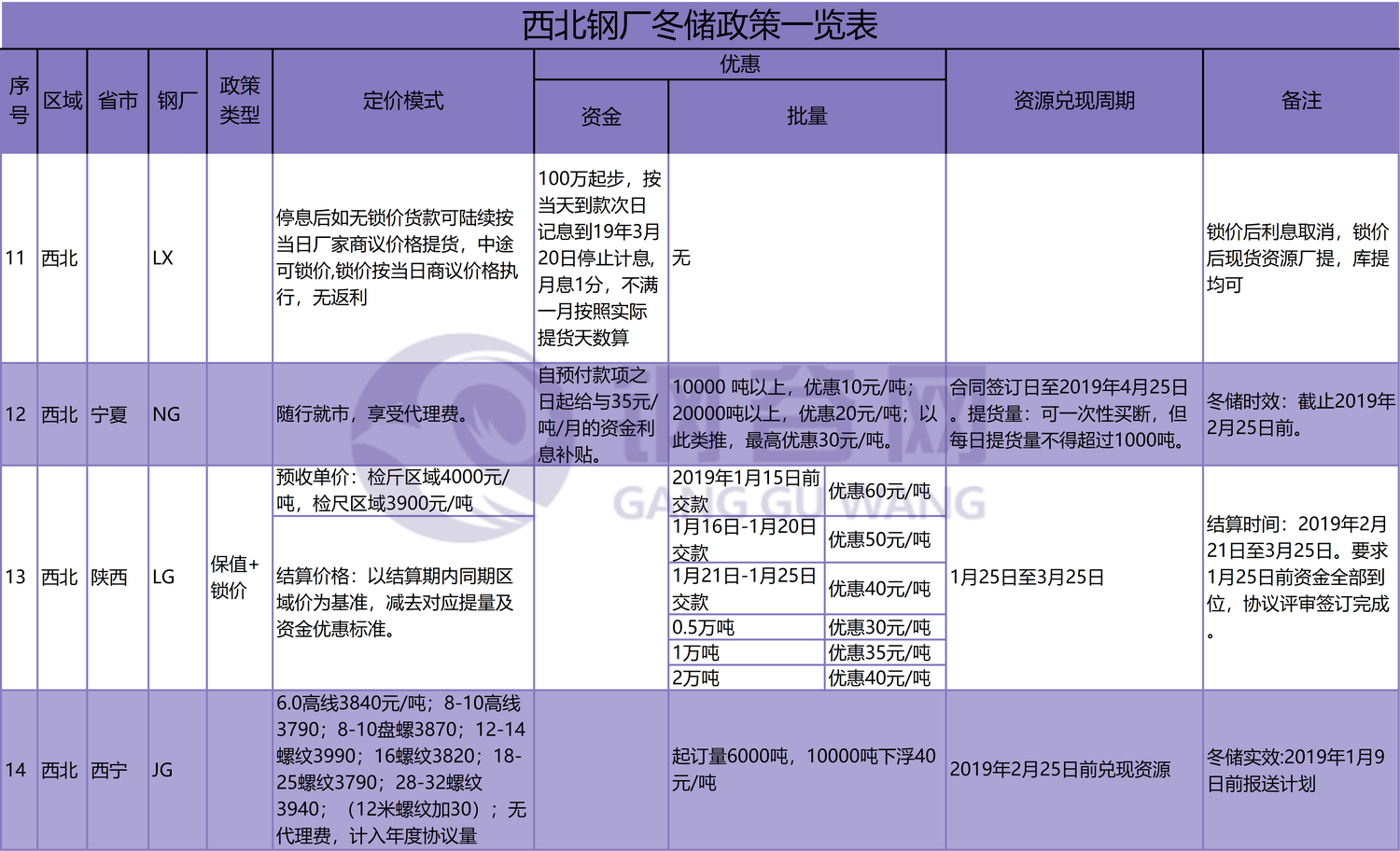This screenshot has width=1400, height=851.
Task: Click the 陕西 province cell
Action: [x=118, y=578]
